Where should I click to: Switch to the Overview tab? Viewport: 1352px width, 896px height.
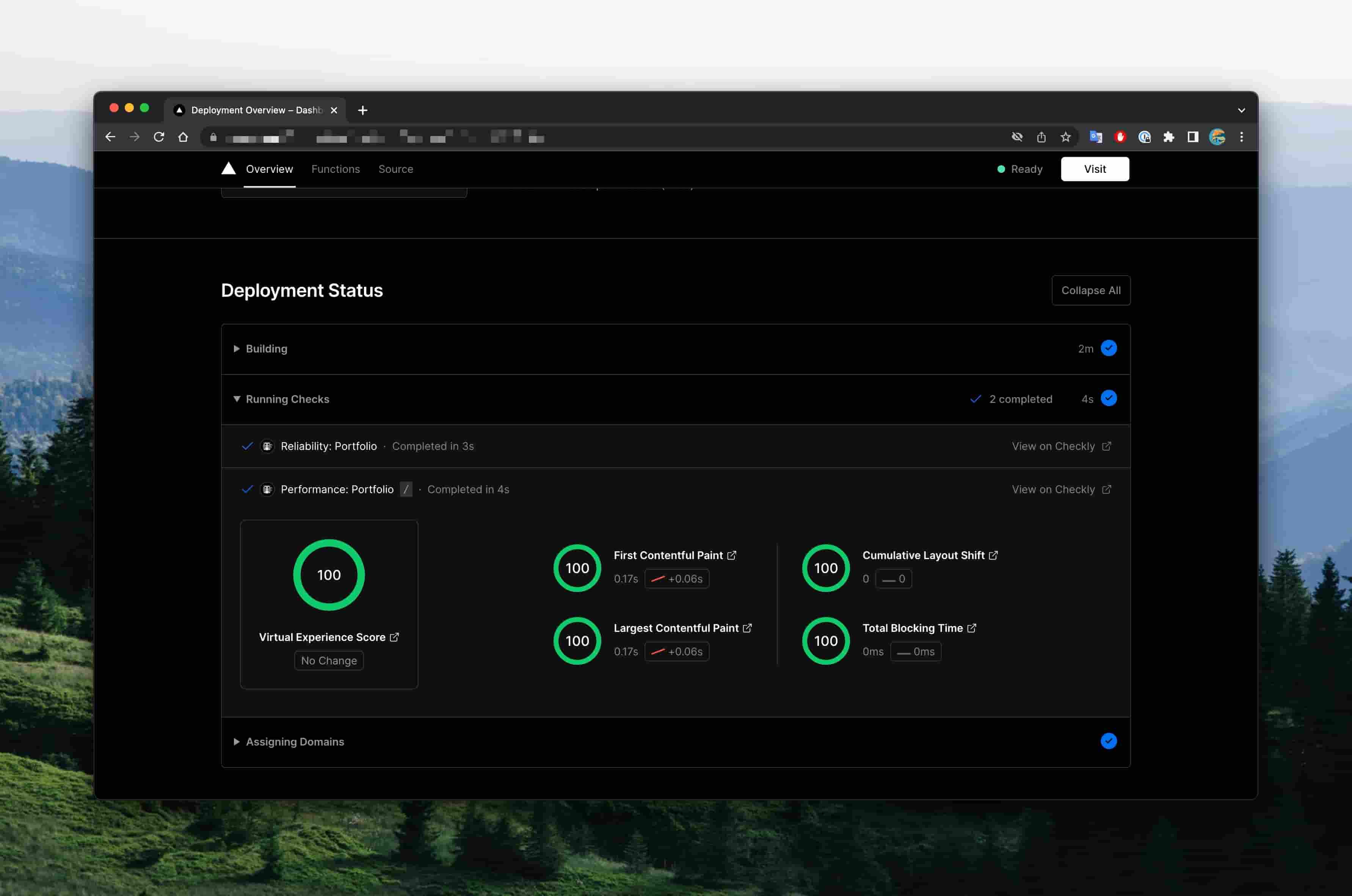(x=269, y=169)
